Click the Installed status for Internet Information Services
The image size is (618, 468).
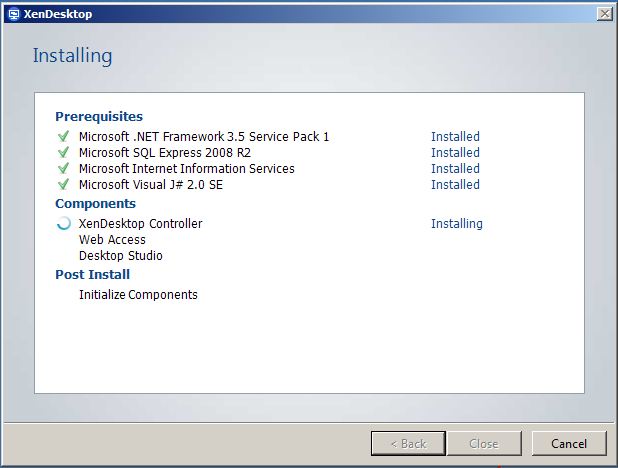(x=455, y=169)
